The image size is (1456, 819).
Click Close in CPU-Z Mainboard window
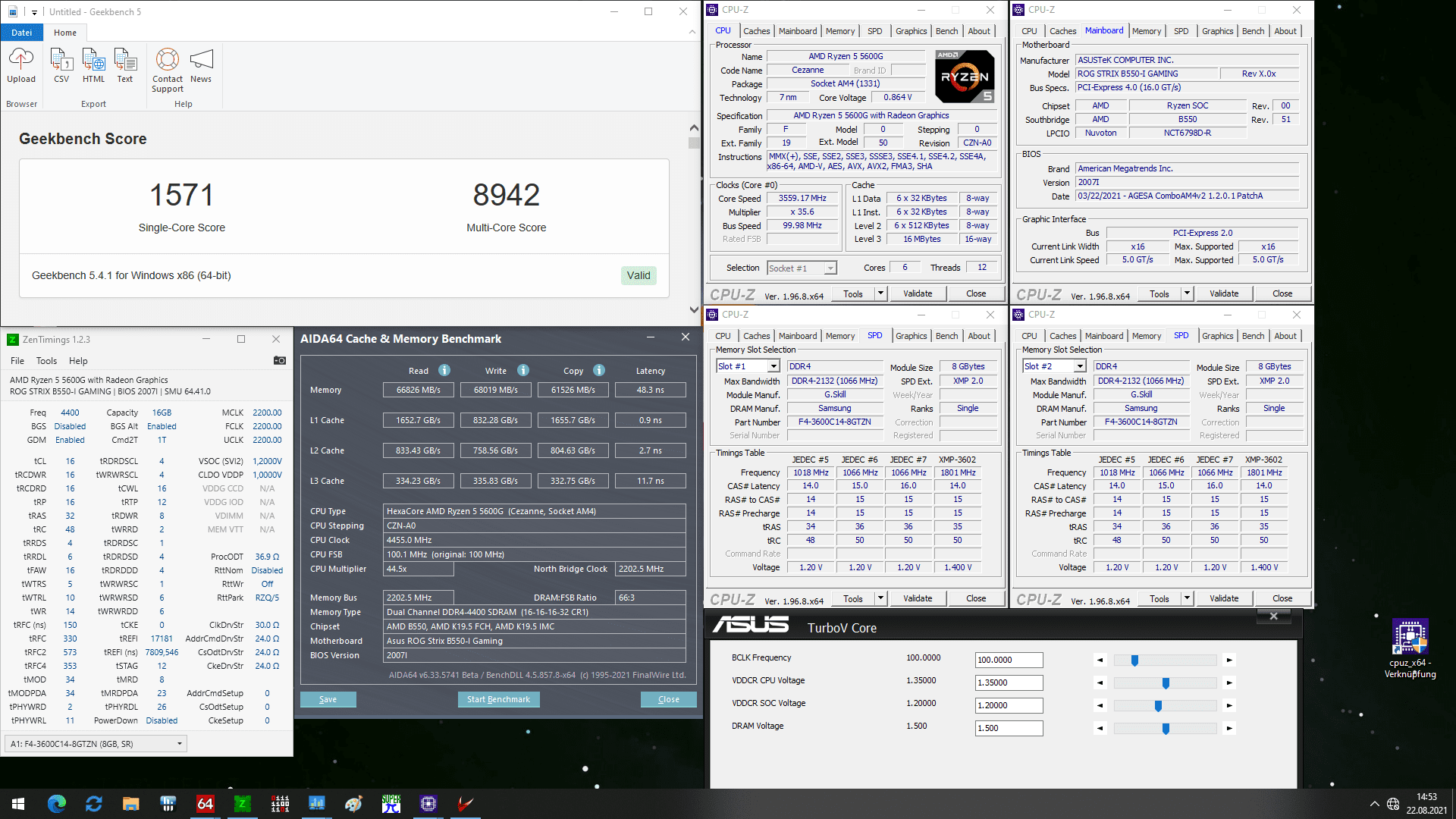pyautogui.click(x=1282, y=293)
